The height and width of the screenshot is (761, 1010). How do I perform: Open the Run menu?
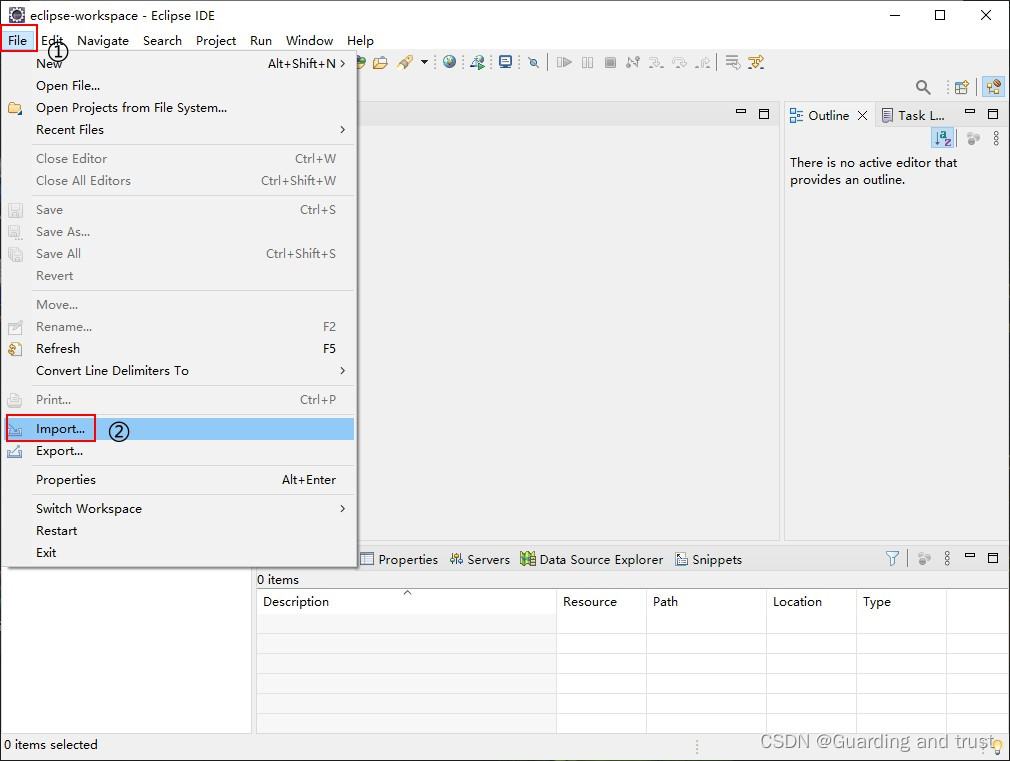pyautogui.click(x=261, y=40)
